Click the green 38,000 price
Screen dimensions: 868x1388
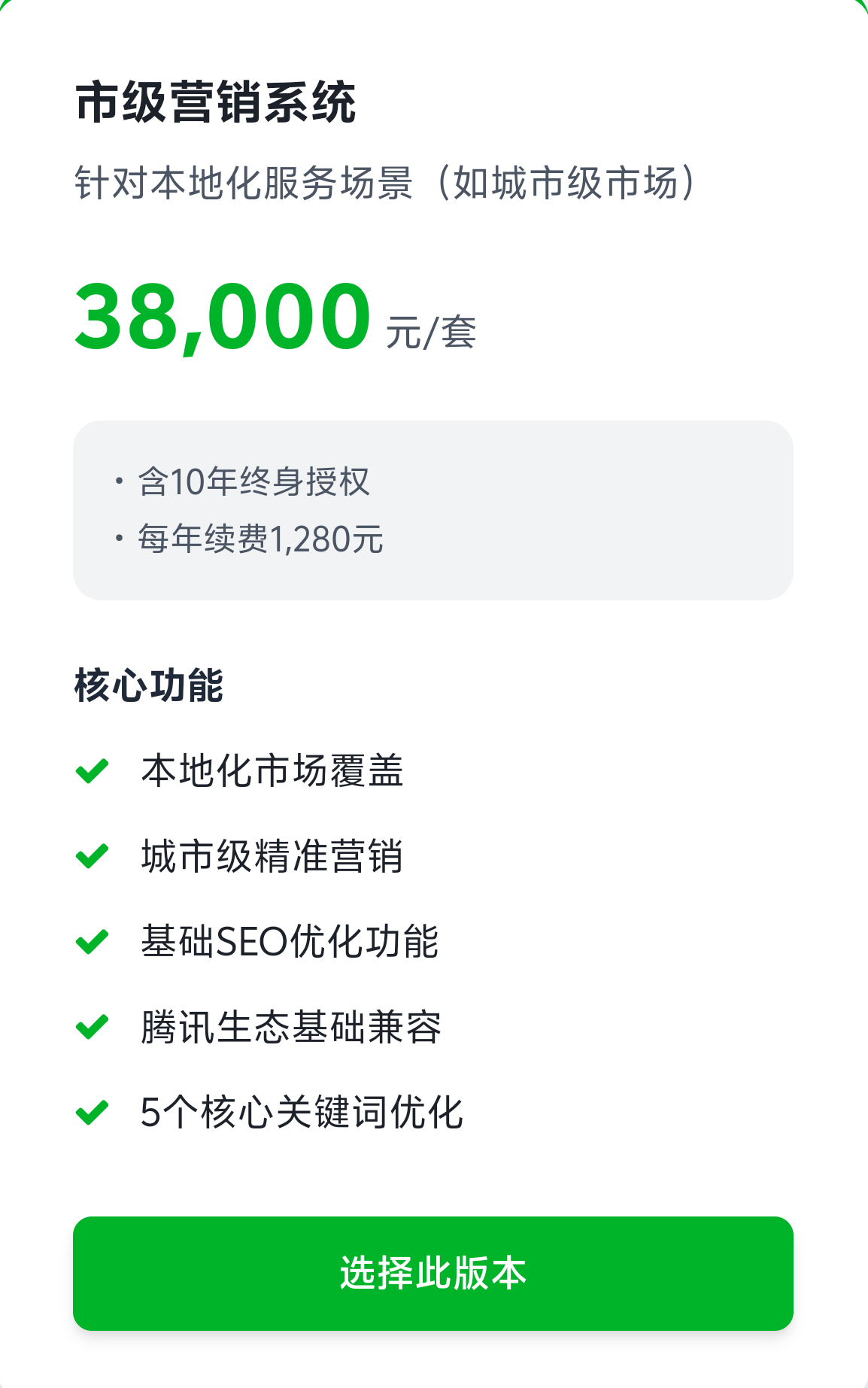pos(223,317)
